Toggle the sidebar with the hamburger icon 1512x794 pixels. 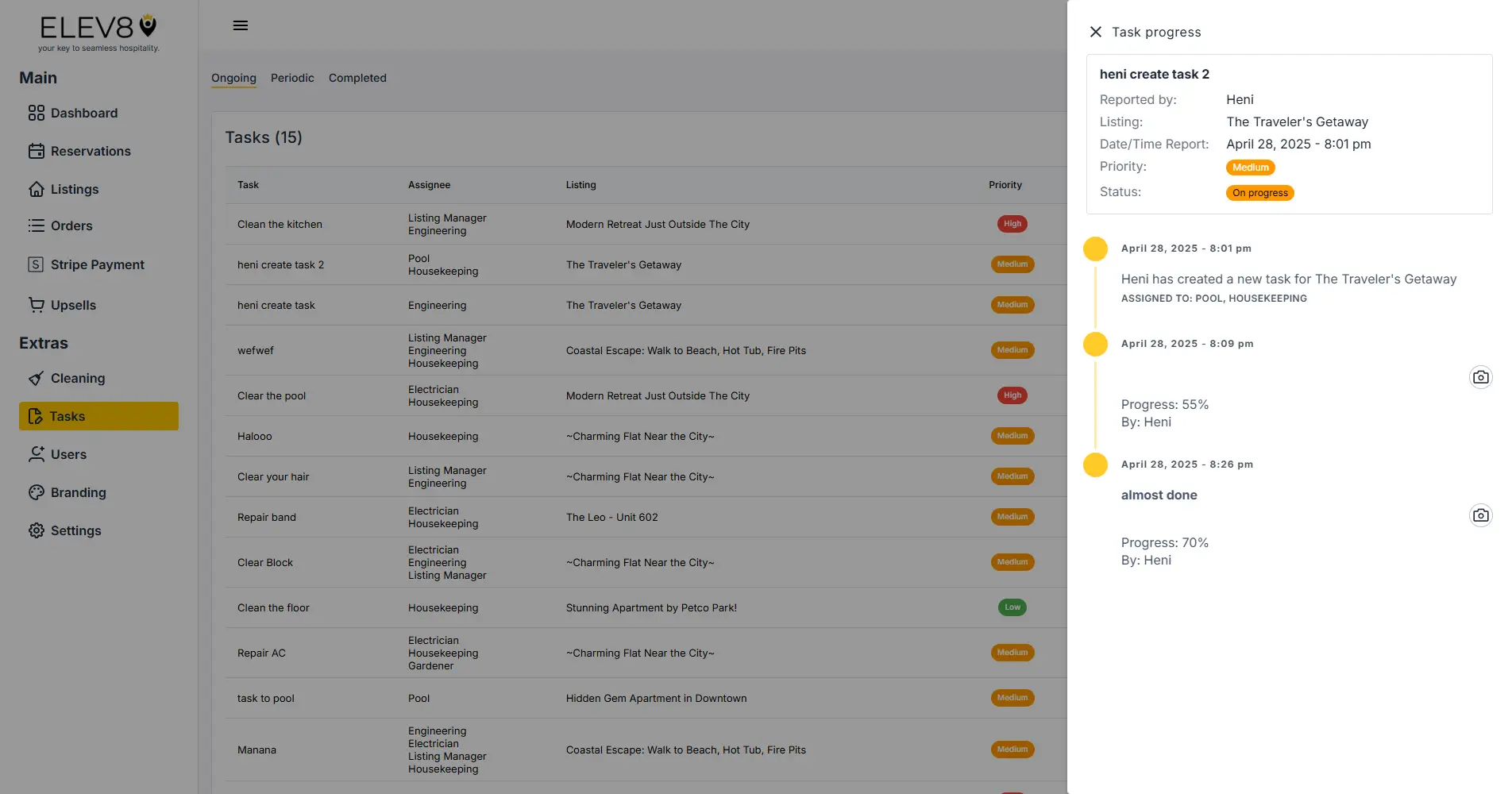pos(240,25)
